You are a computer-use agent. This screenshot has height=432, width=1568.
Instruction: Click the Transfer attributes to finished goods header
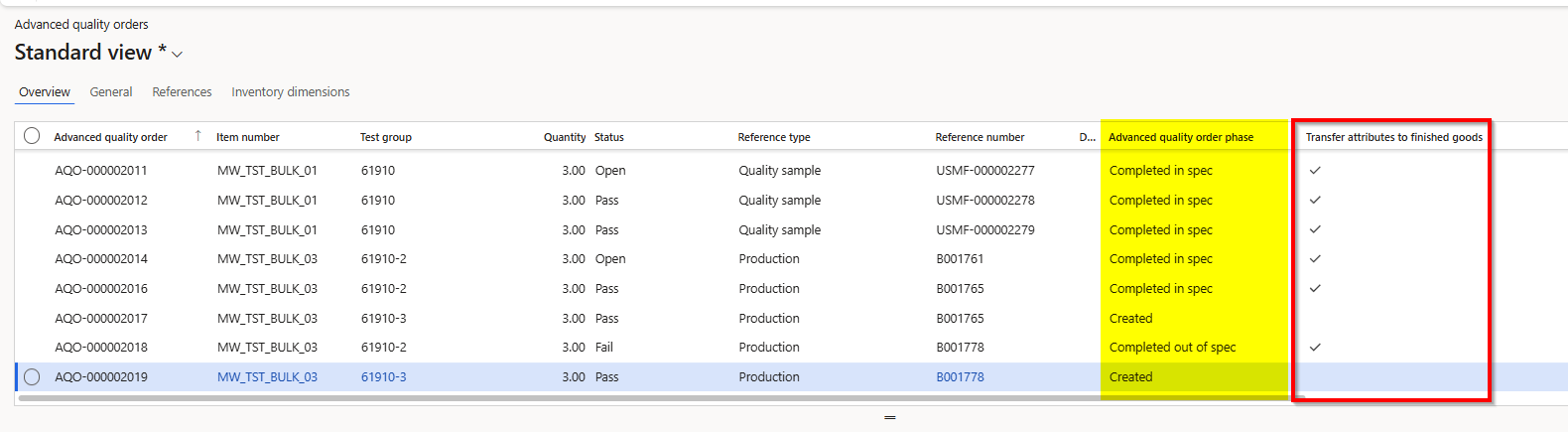1393,137
